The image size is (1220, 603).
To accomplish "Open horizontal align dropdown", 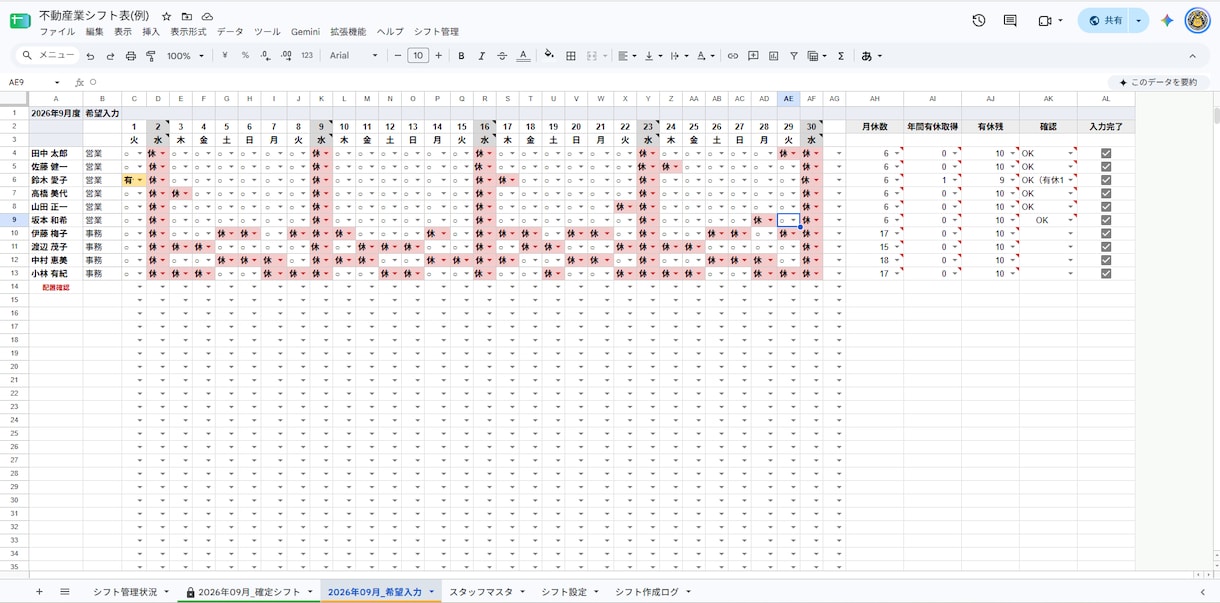I will pos(626,56).
